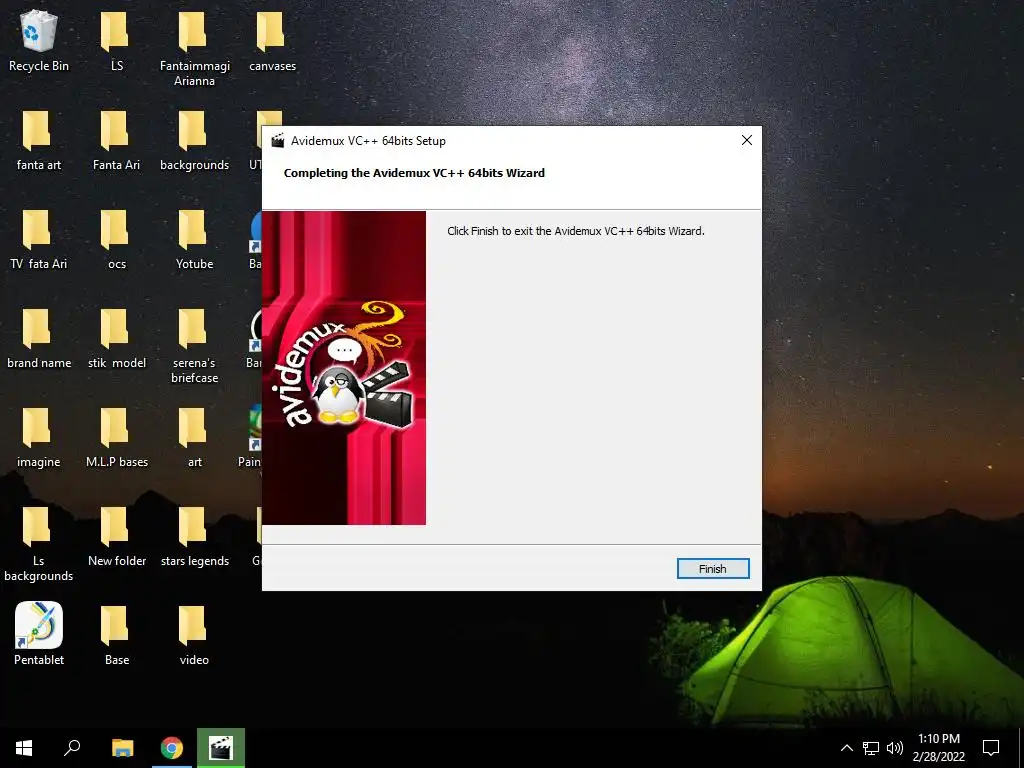Click the Avidemux setup taskbar button
The image size is (1024, 768).
click(x=221, y=748)
